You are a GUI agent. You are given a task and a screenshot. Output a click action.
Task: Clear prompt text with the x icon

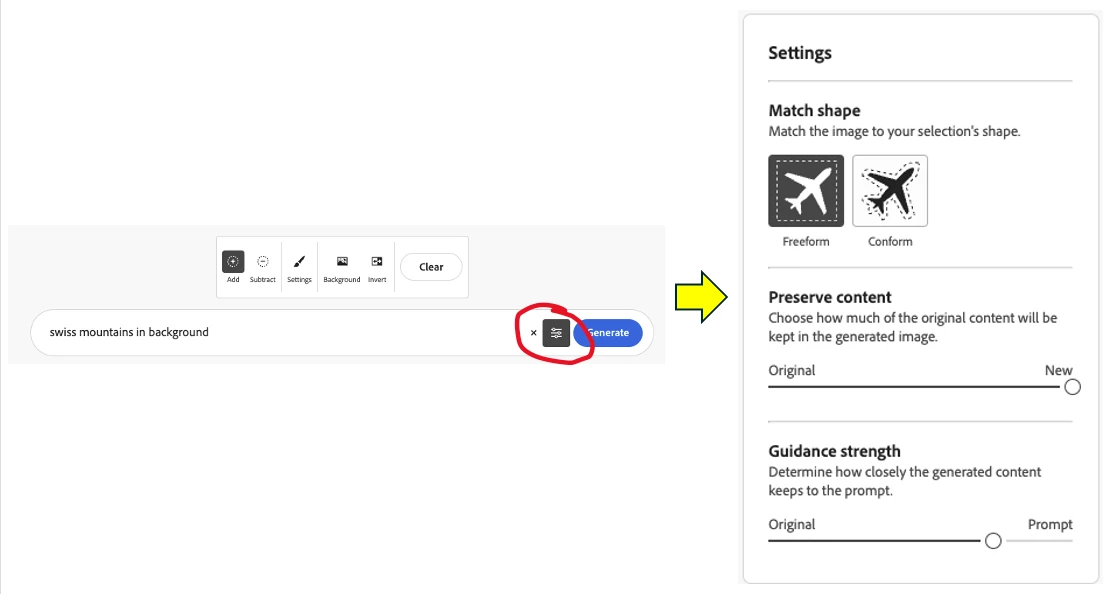click(533, 333)
